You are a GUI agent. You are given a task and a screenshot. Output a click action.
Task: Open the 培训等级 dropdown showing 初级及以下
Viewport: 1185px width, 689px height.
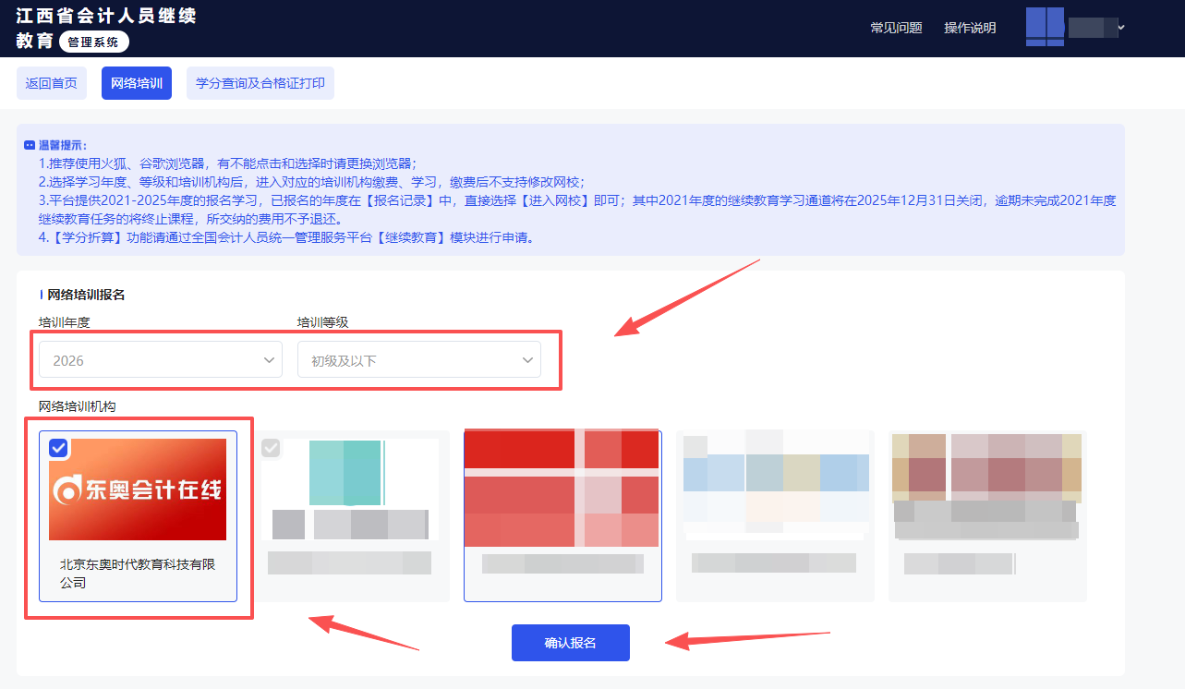click(x=419, y=358)
